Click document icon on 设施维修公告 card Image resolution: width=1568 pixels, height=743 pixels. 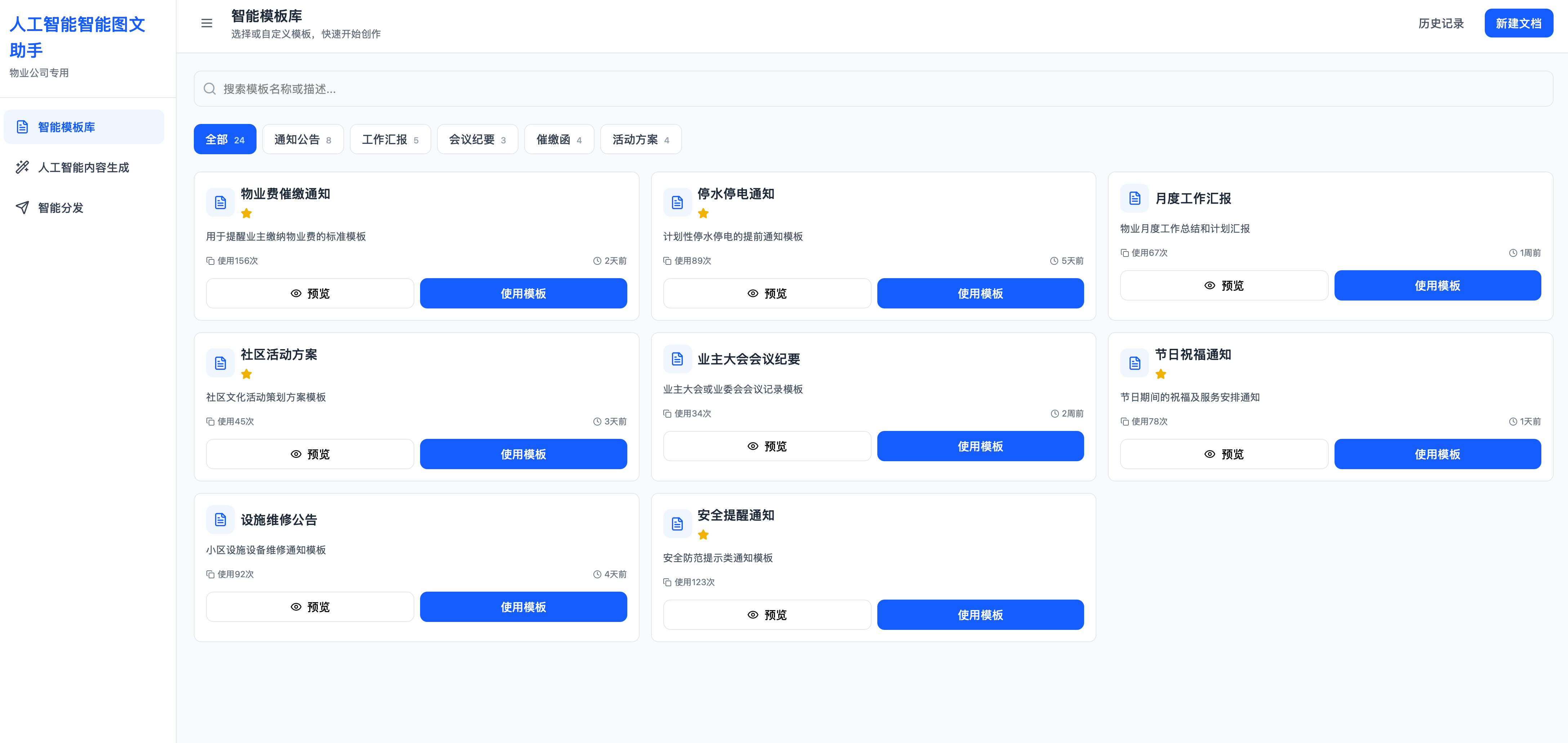pos(220,520)
